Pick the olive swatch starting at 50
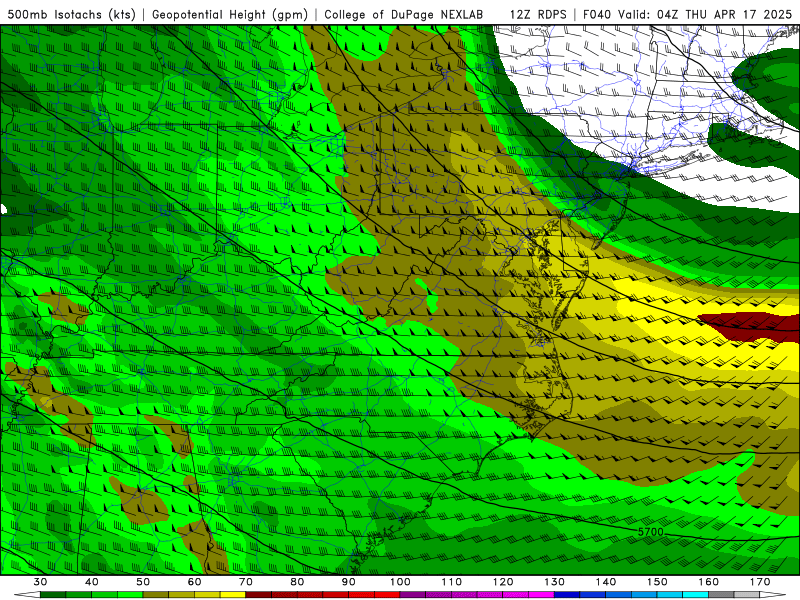This screenshot has height=600, width=800. click(156, 595)
